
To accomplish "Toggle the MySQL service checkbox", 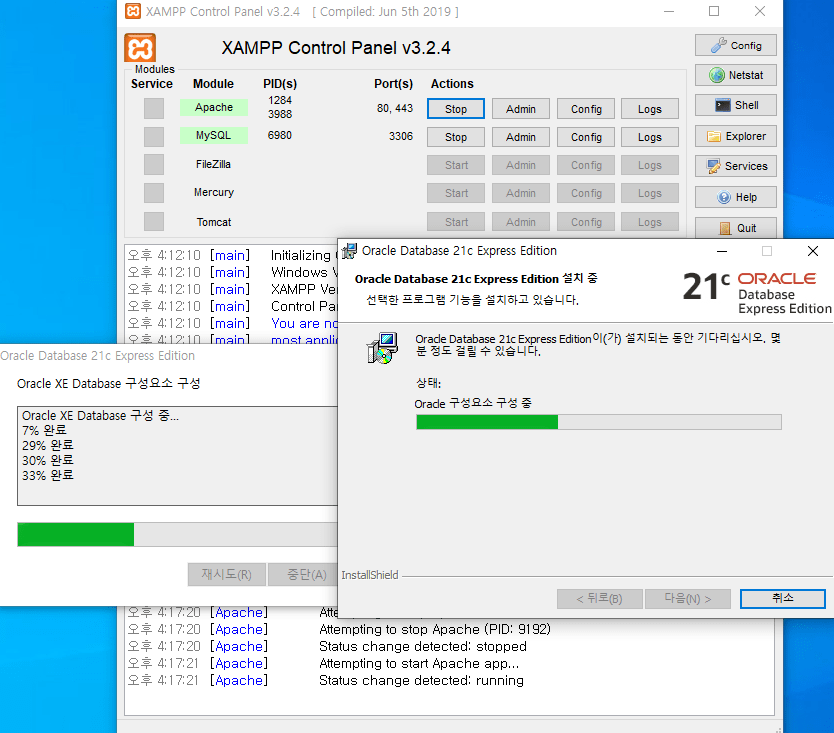I will [x=154, y=137].
